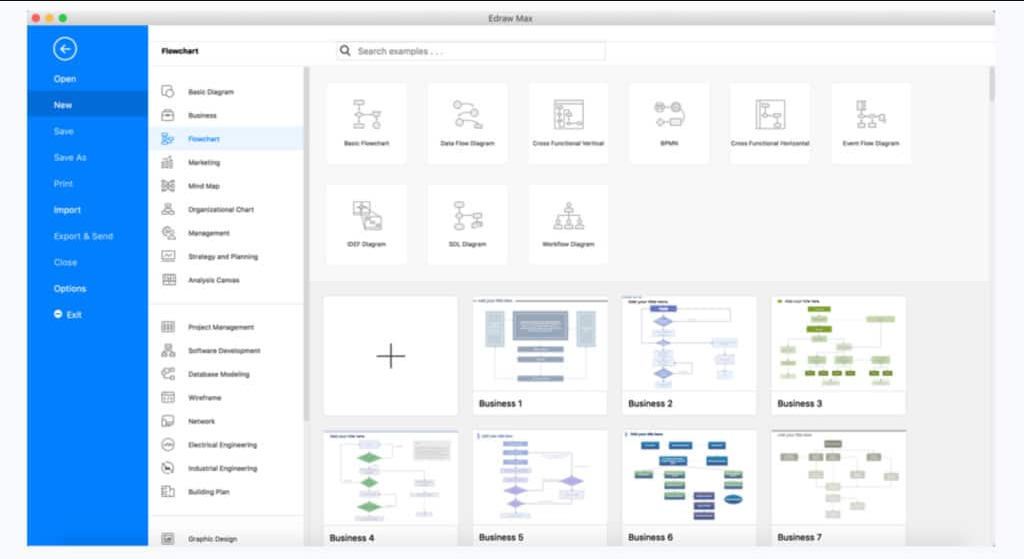The height and width of the screenshot is (559, 1024).
Task: Click the Building Plan label
Action: tap(209, 491)
